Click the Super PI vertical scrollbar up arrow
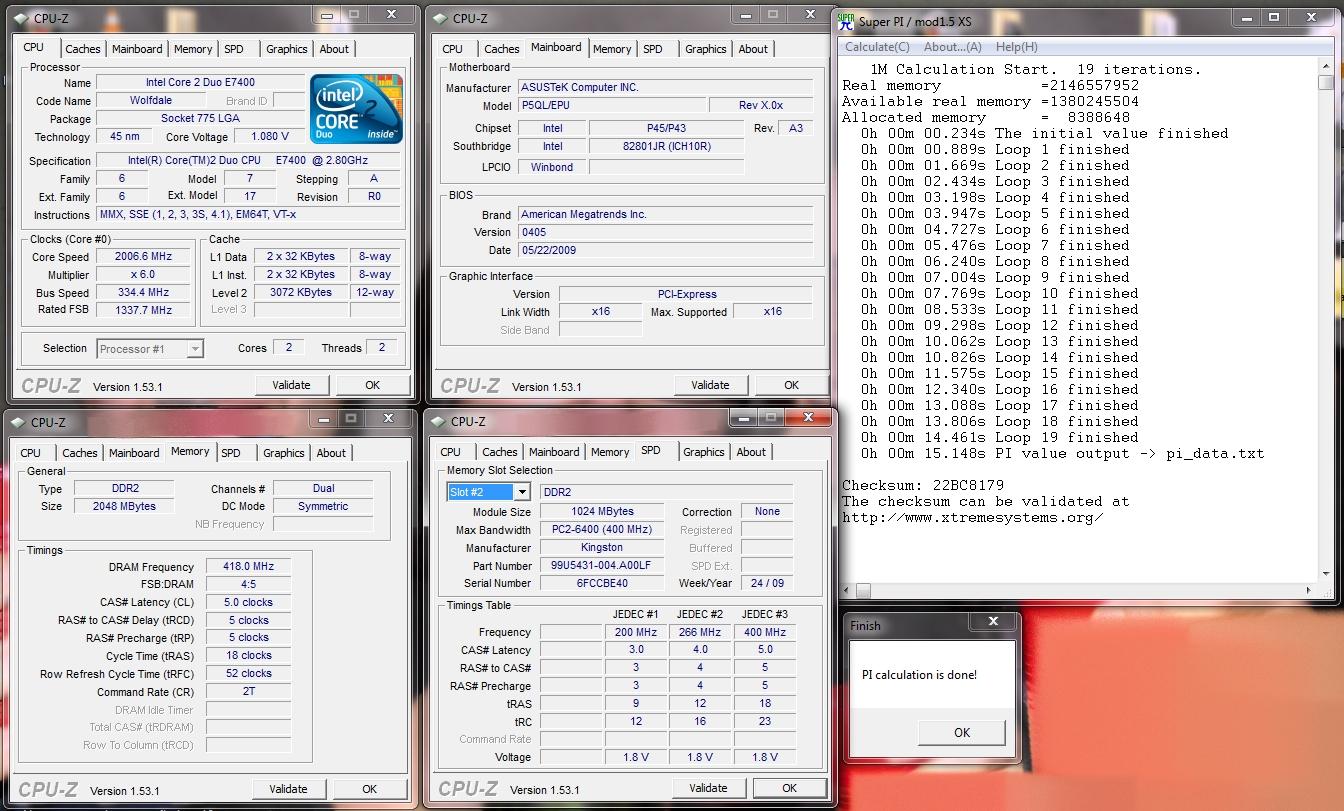 pyautogui.click(x=1326, y=65)
